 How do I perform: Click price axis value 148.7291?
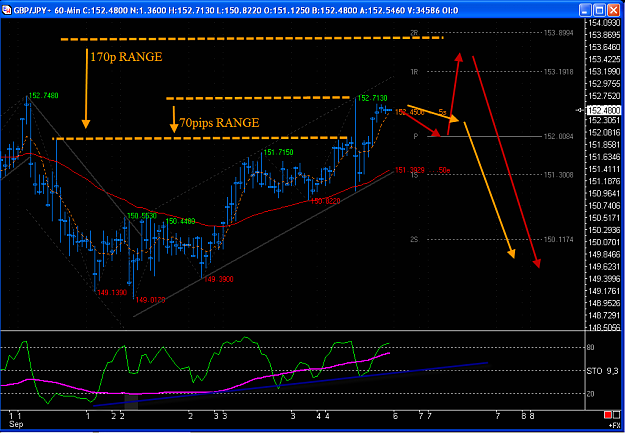(603, 315)
